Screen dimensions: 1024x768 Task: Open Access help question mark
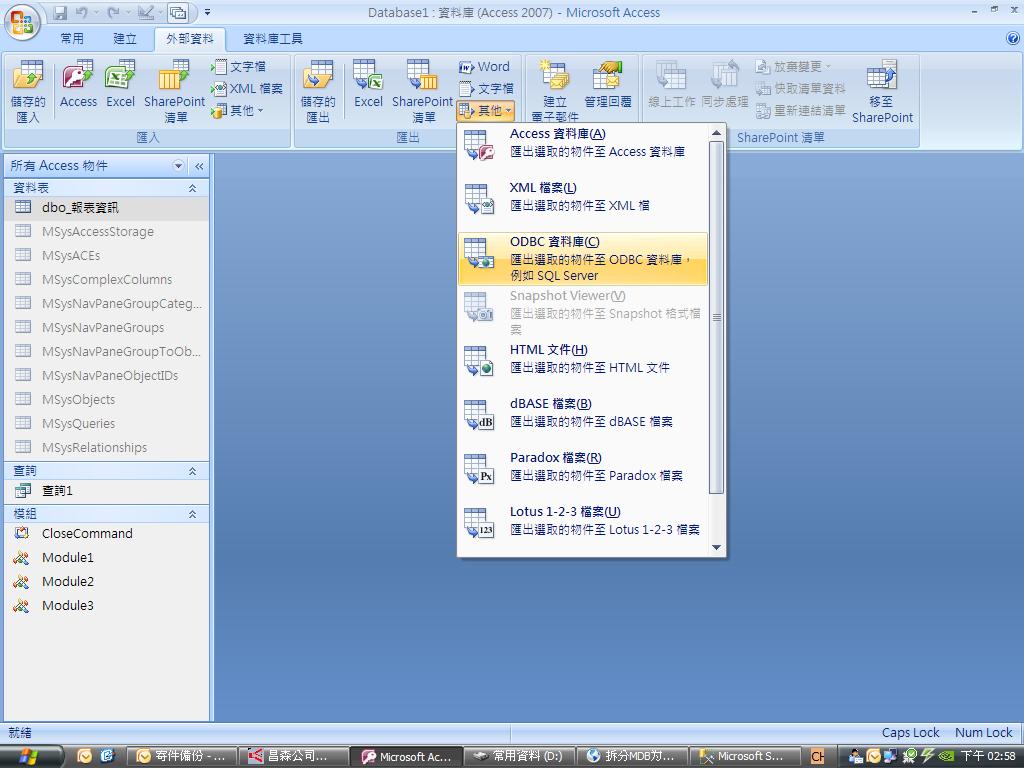(x=1013, y=39)
